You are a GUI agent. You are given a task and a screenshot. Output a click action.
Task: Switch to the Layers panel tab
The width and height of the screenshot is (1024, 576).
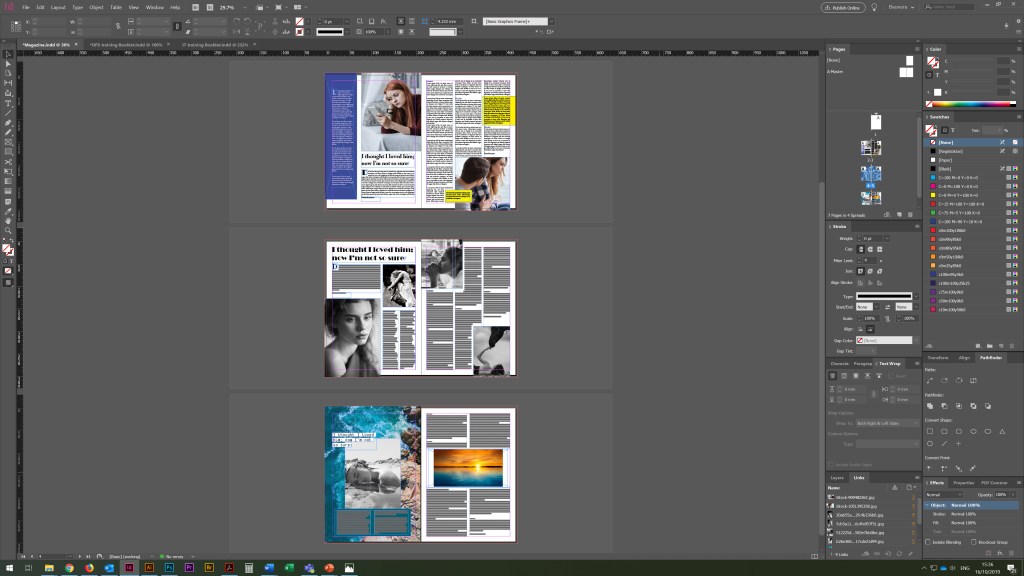tap(838, 478)
